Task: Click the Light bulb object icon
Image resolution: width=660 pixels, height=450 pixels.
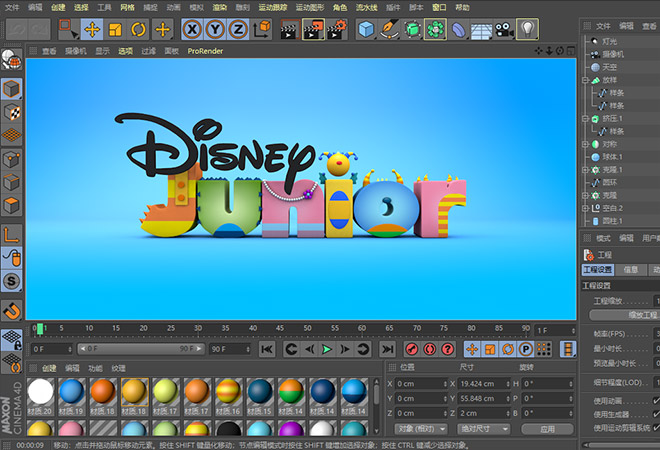Action: (527, 29)
